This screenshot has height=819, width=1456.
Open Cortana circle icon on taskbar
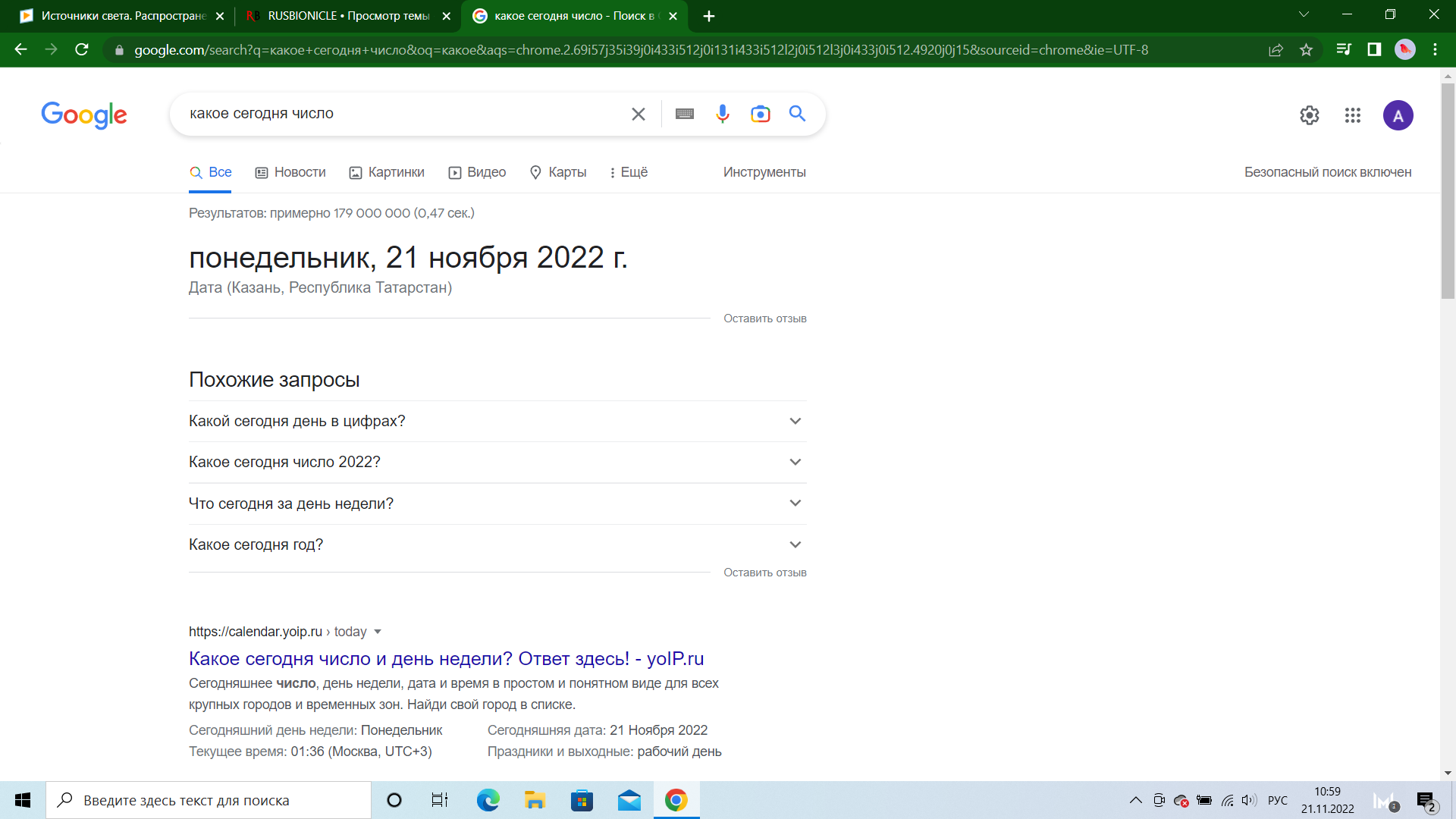394,800
